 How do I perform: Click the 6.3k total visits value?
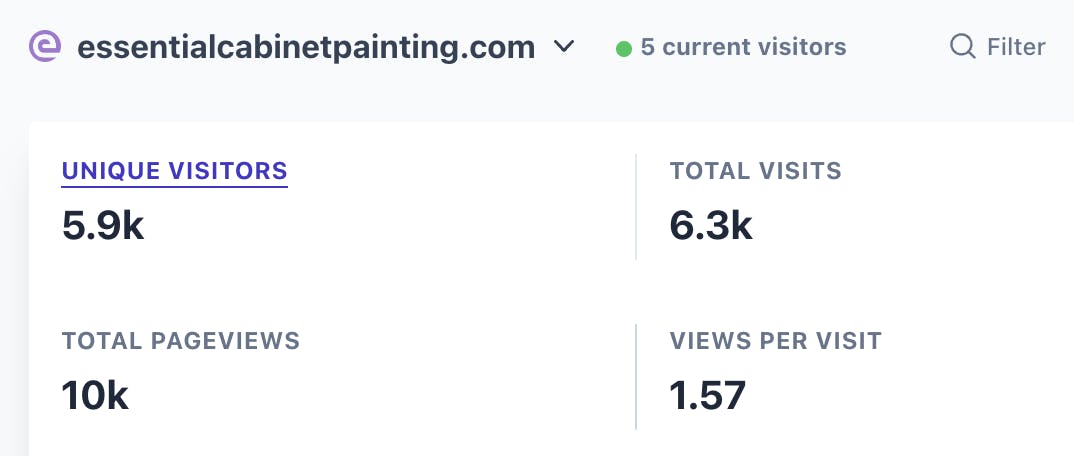click(x=710, y=226)
